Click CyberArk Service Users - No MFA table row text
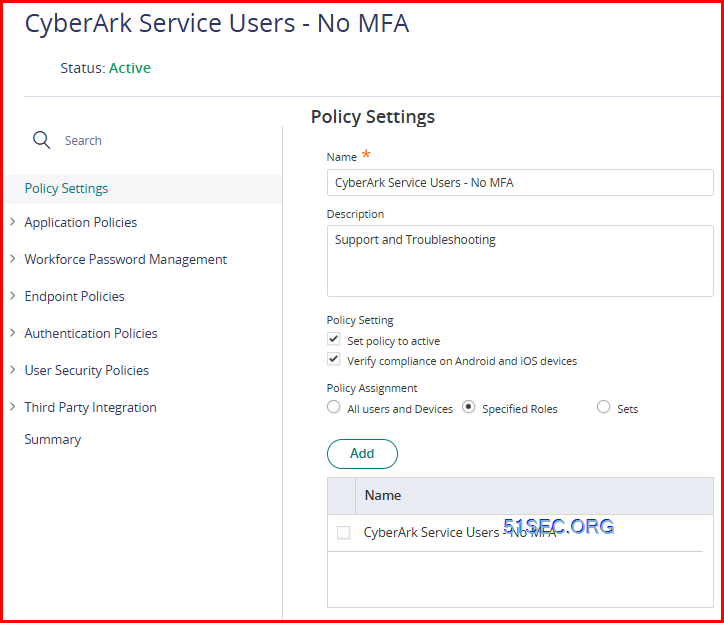The width and height of the screenshot is (724, 623). pos(460,532)
